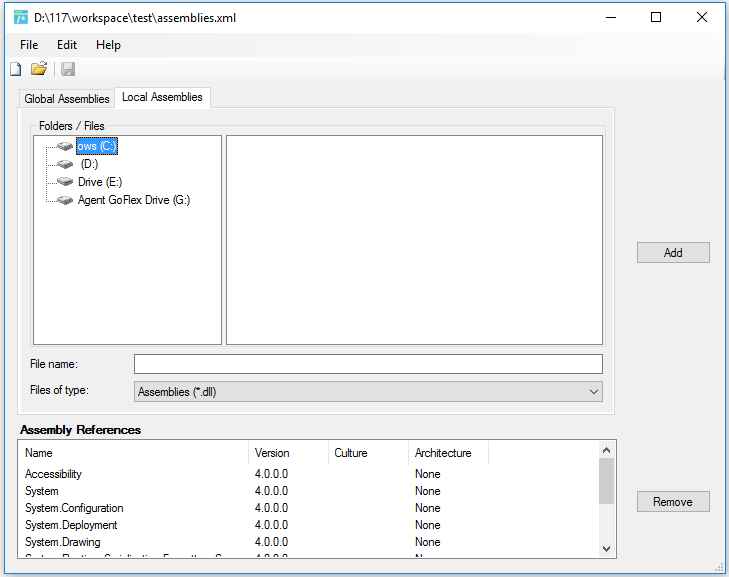Open the Files of type dropdown
The width and height of the screenshot is (729, 577).
[x=368, y=392]
